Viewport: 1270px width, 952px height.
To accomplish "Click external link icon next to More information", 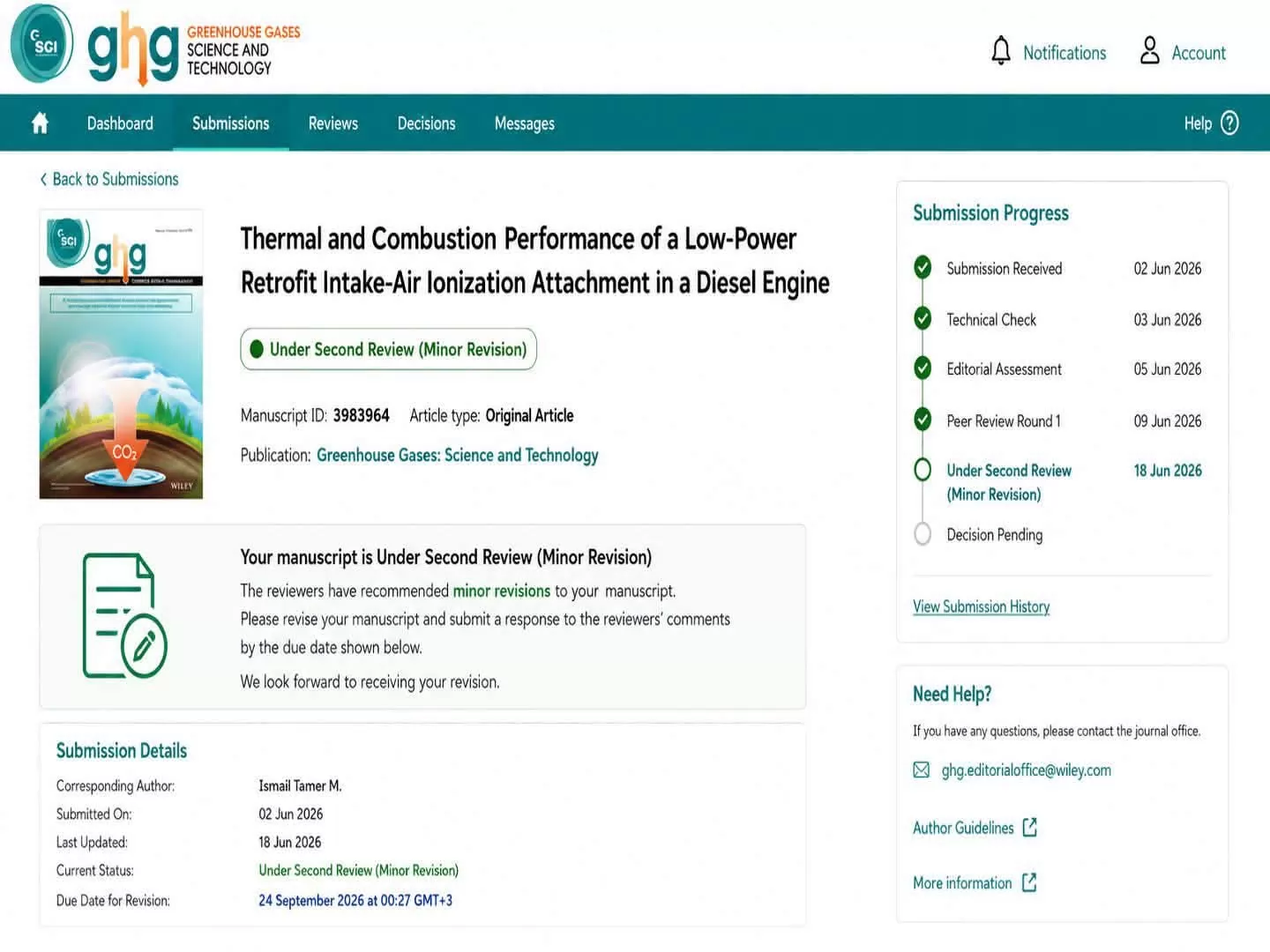I will (1028, 883).
